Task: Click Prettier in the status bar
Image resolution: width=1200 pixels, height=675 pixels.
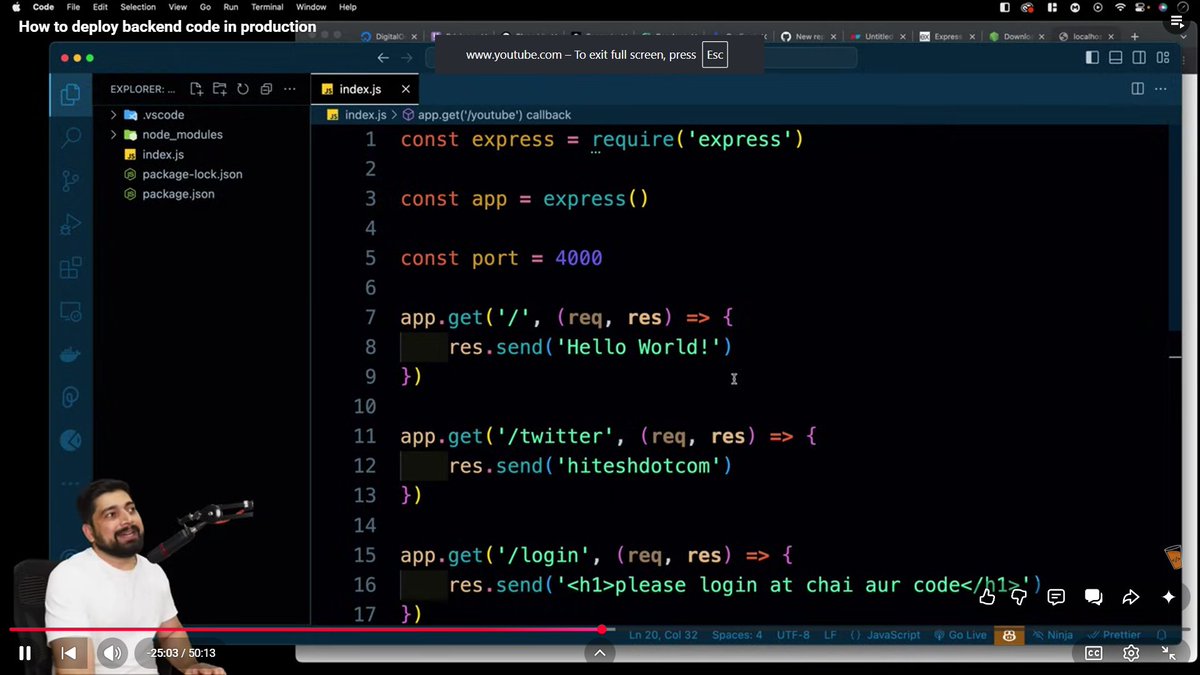Action: point(1114,635)
